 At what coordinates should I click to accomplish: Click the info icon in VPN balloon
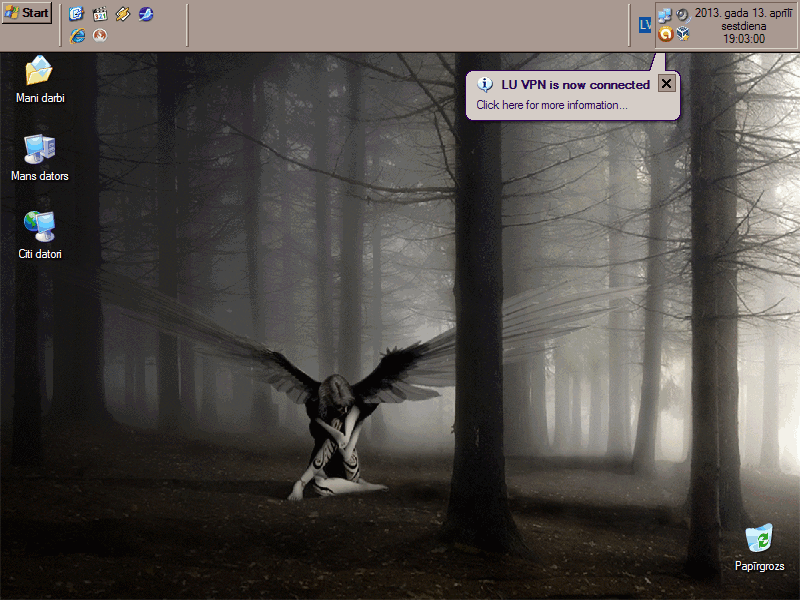click(x=485, y=84)
